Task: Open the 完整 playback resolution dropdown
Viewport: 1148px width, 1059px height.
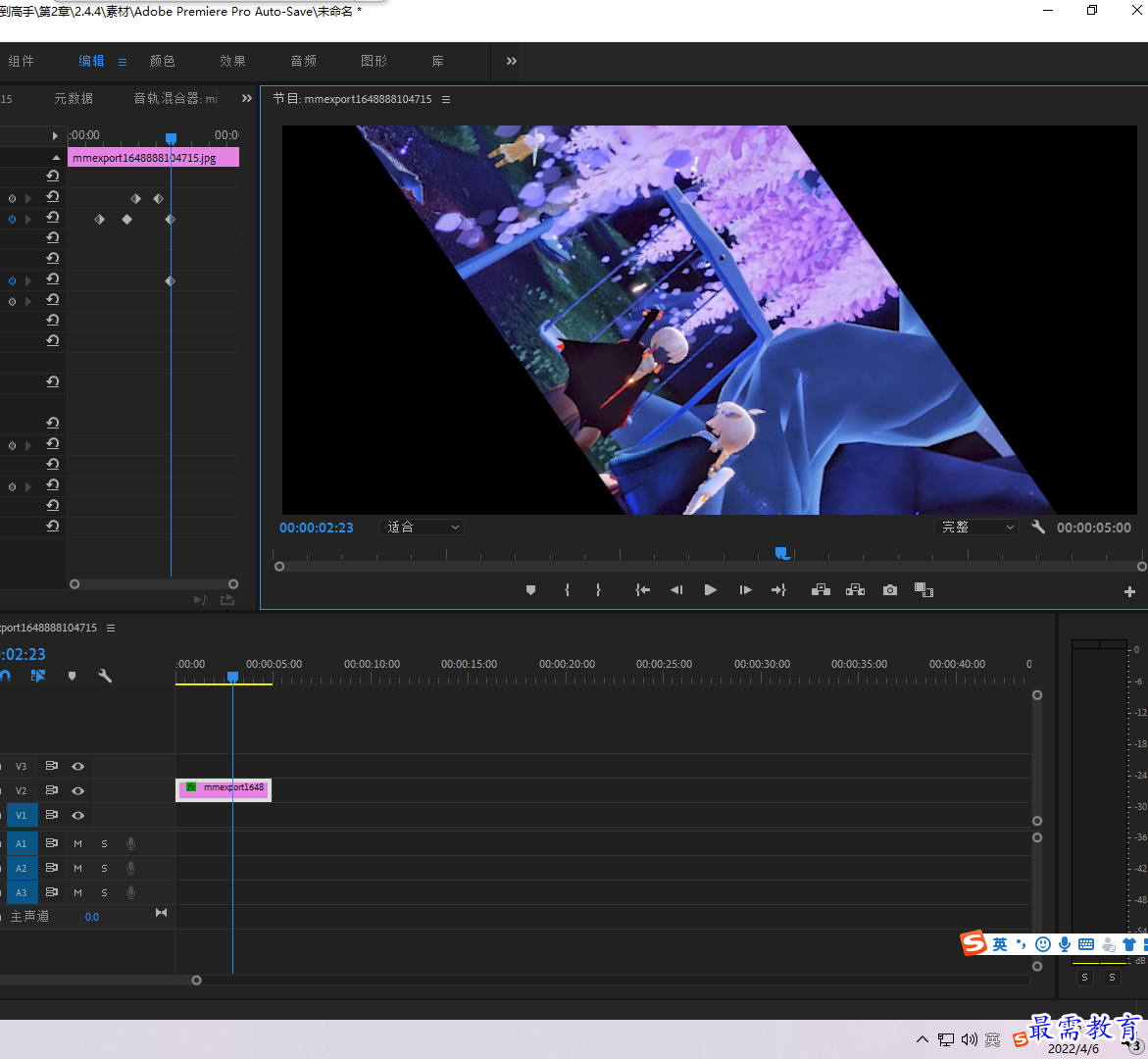Action: pyautogui.click(x=976, y=527)
